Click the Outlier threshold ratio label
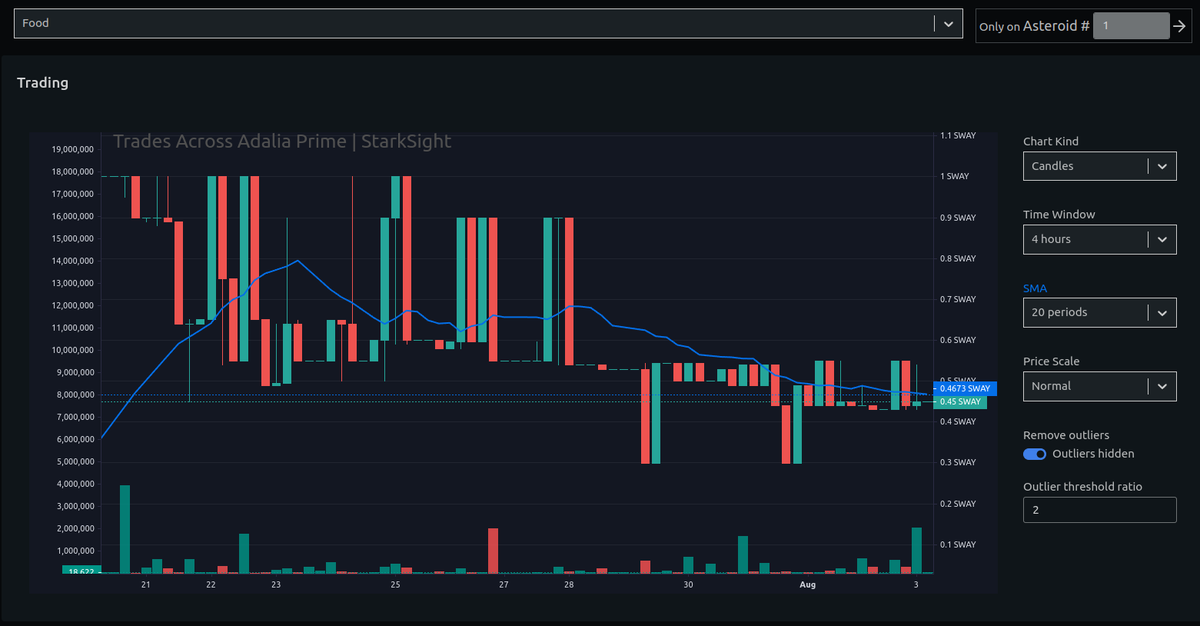The image size is (1200, 626). (x=1083, y=487)
